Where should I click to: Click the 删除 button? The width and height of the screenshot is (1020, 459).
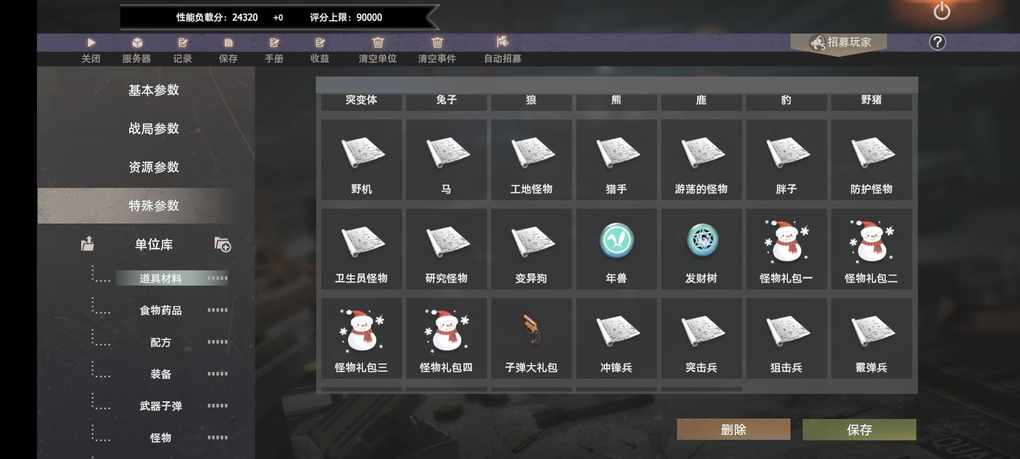(x=733, y=430)
